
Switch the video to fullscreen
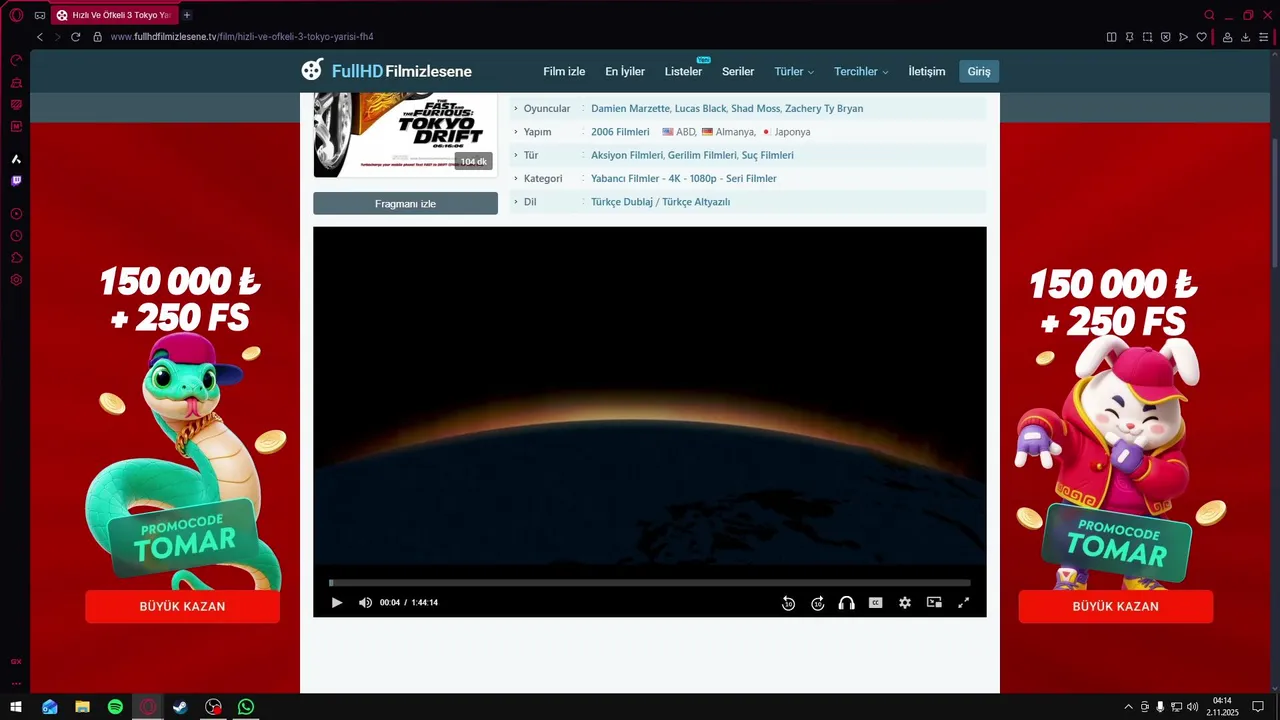pos(964,603)
